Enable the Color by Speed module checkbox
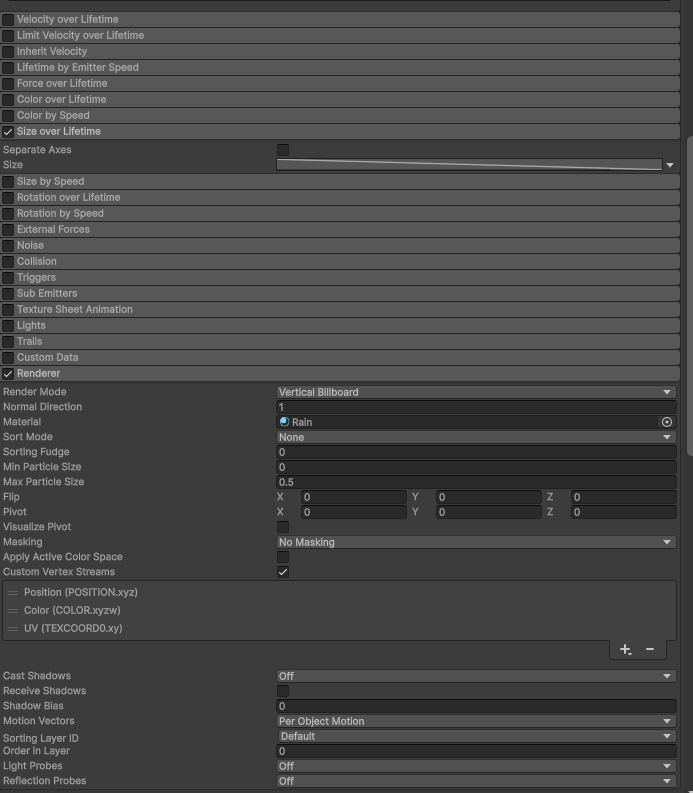Screen dimensions: 693x793 tap(8, 116)
